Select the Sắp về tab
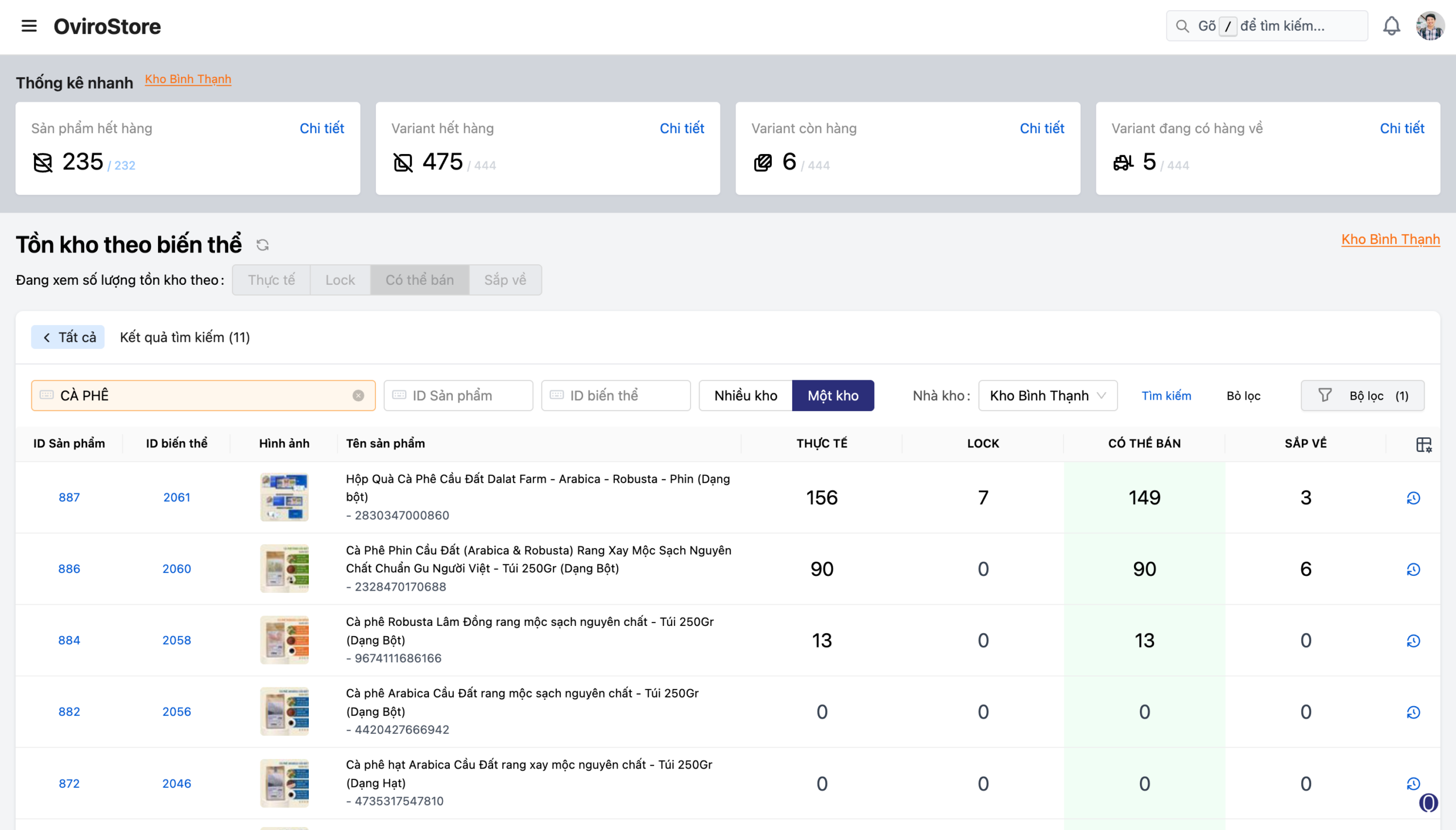1456x830 pixels. click(x=504, y=280)
